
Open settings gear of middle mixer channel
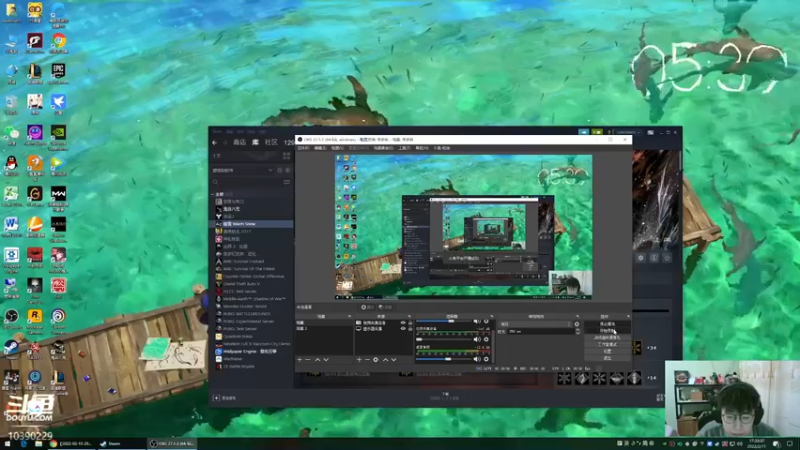click(x=486, y=339)
